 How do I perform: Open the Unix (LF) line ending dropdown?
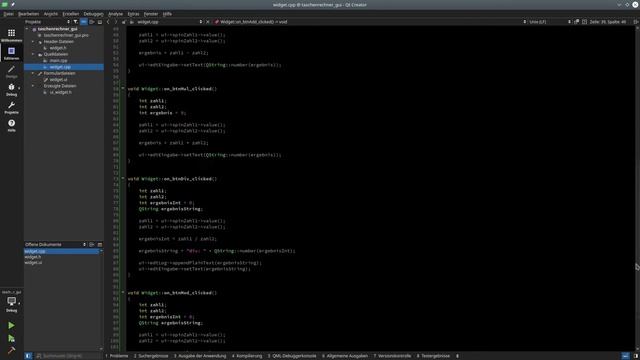tap(549, 22)
